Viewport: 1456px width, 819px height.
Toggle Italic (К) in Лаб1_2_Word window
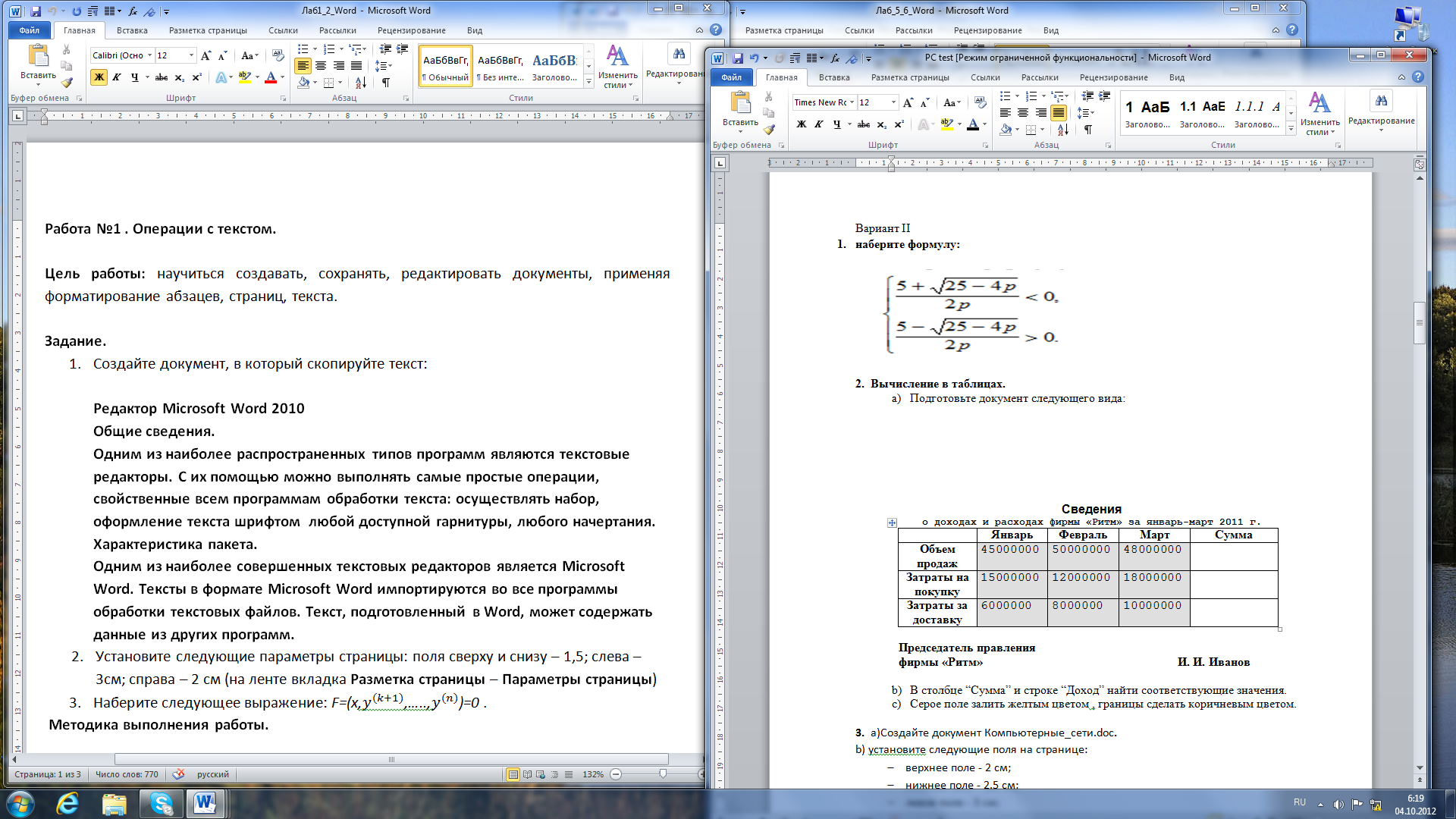(x=117, y=77)
